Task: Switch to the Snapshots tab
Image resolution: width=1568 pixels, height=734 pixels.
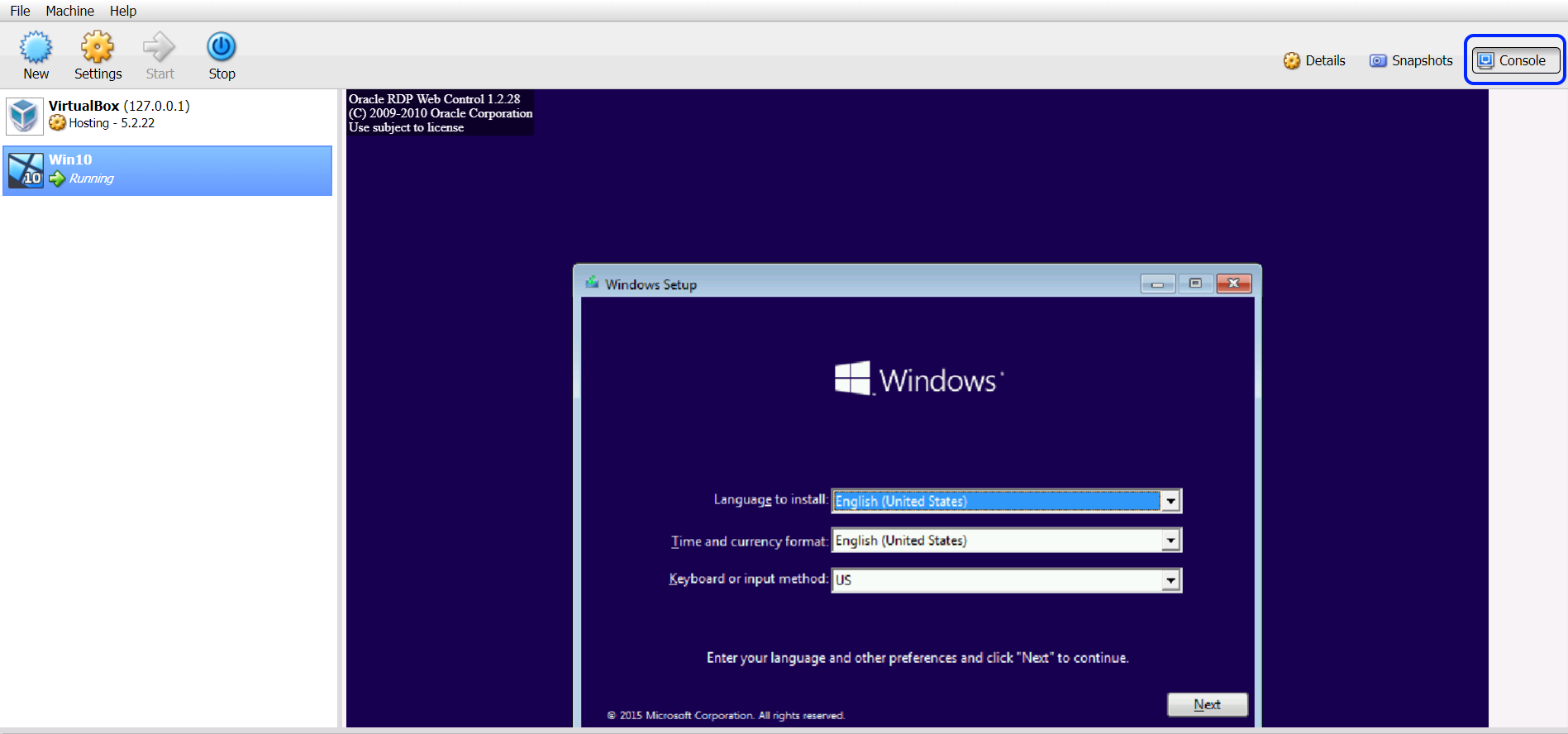Action: click(1411, 60)
